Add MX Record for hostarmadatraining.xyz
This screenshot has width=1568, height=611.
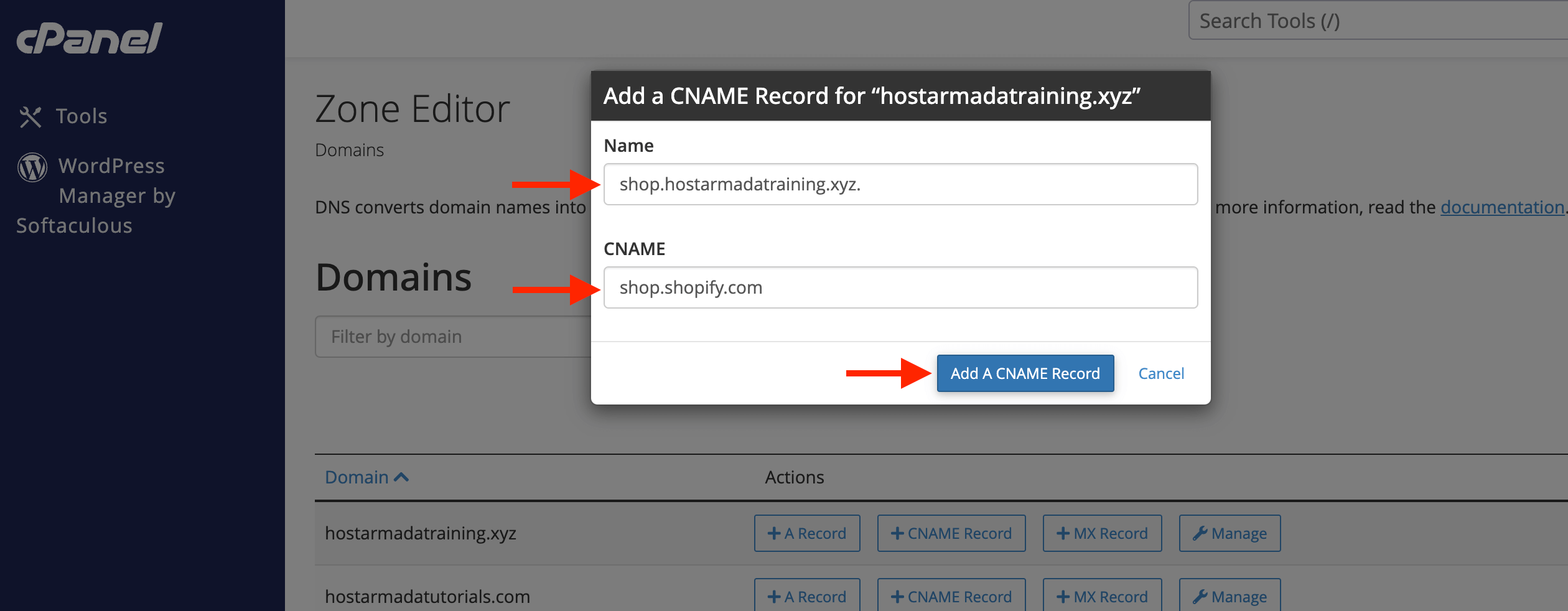(1102, 533)
